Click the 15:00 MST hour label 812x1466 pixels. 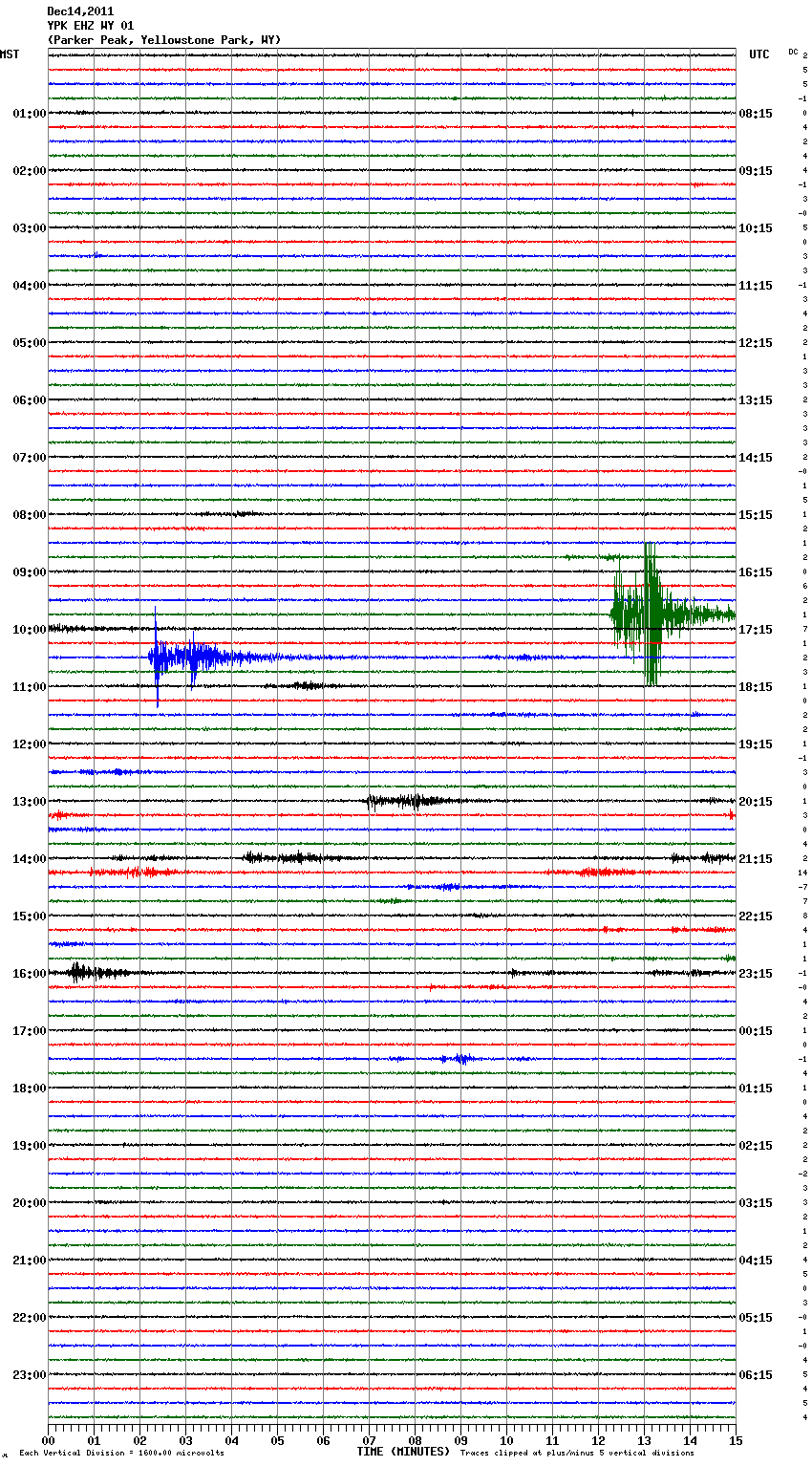(x=29, y=916)
